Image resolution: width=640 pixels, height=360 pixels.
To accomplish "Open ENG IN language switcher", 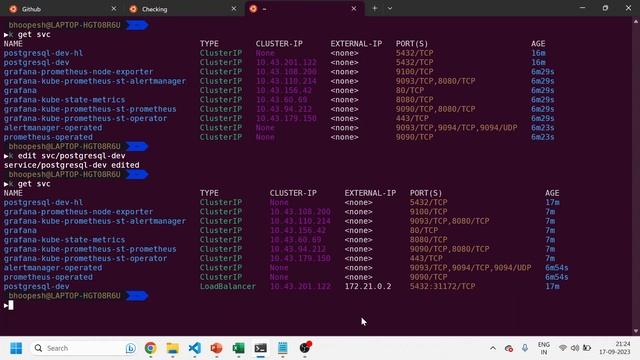I will tap(544, 348).
